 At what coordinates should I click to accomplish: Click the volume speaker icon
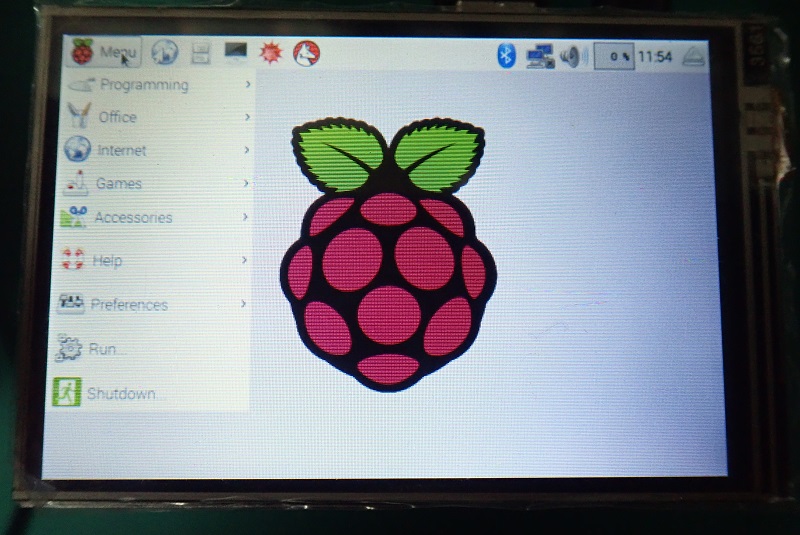[573, 56]
